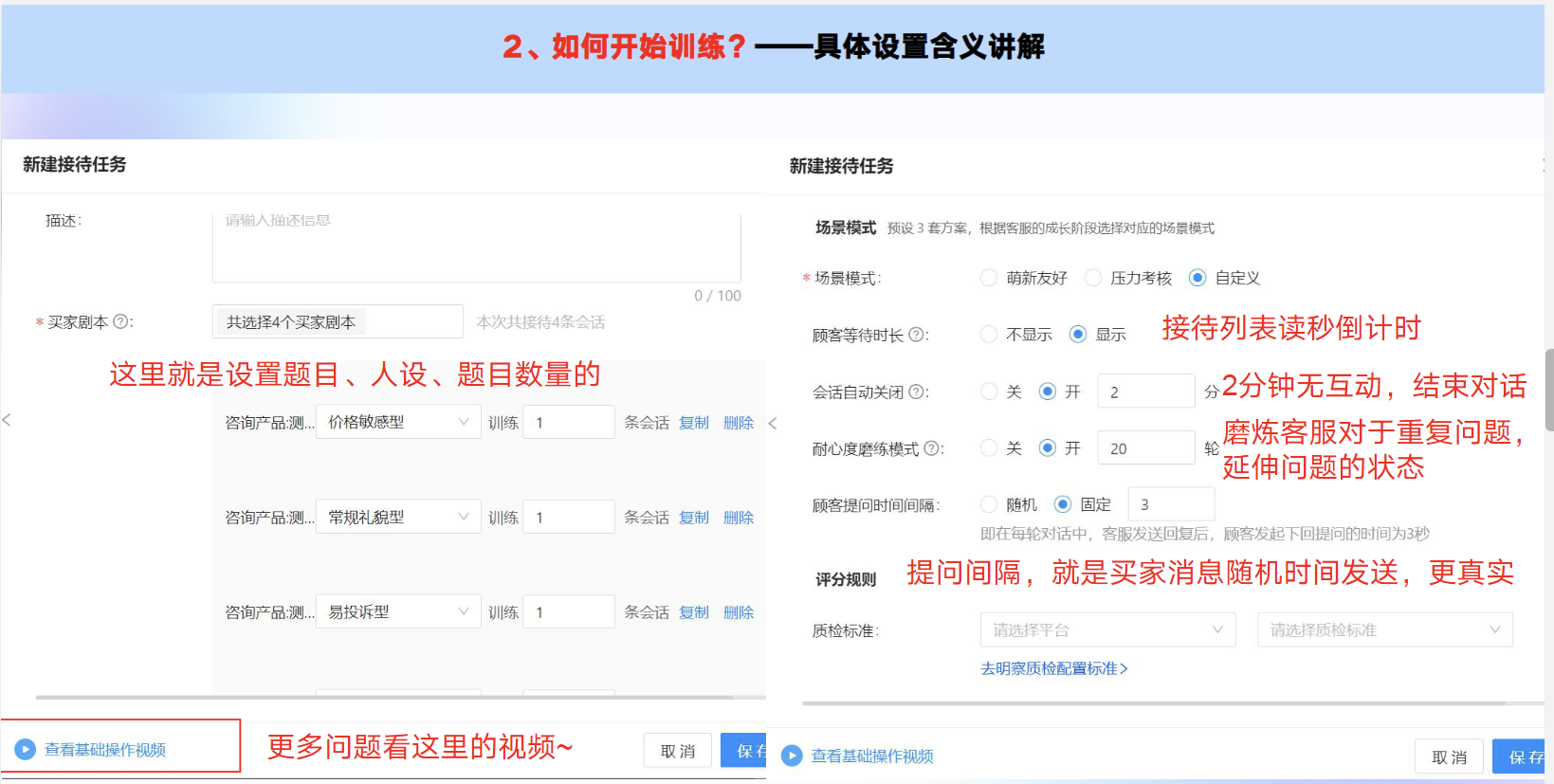Click 删除 in the 价格敏感型 row
The width and height of the screenshot is (1554, 784).
coord(739,423)
